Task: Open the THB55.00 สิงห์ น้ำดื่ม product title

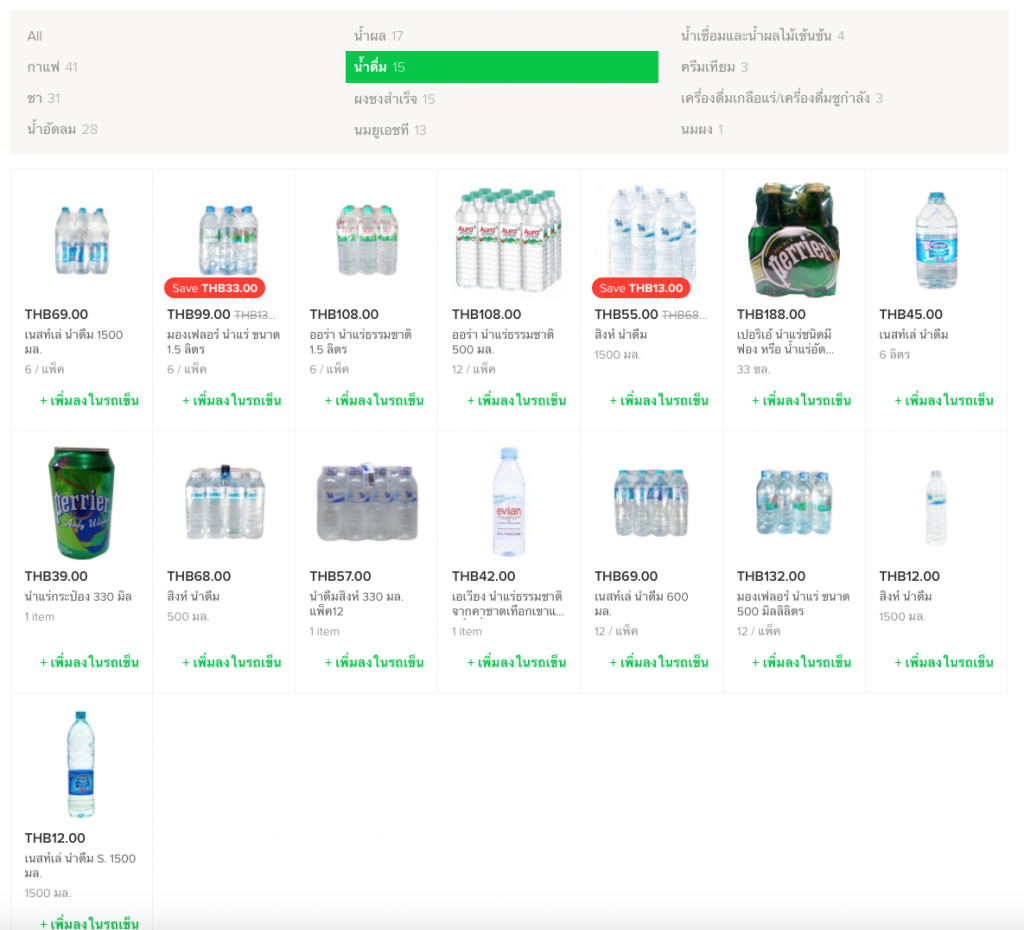Action: (x=621, y=334)
